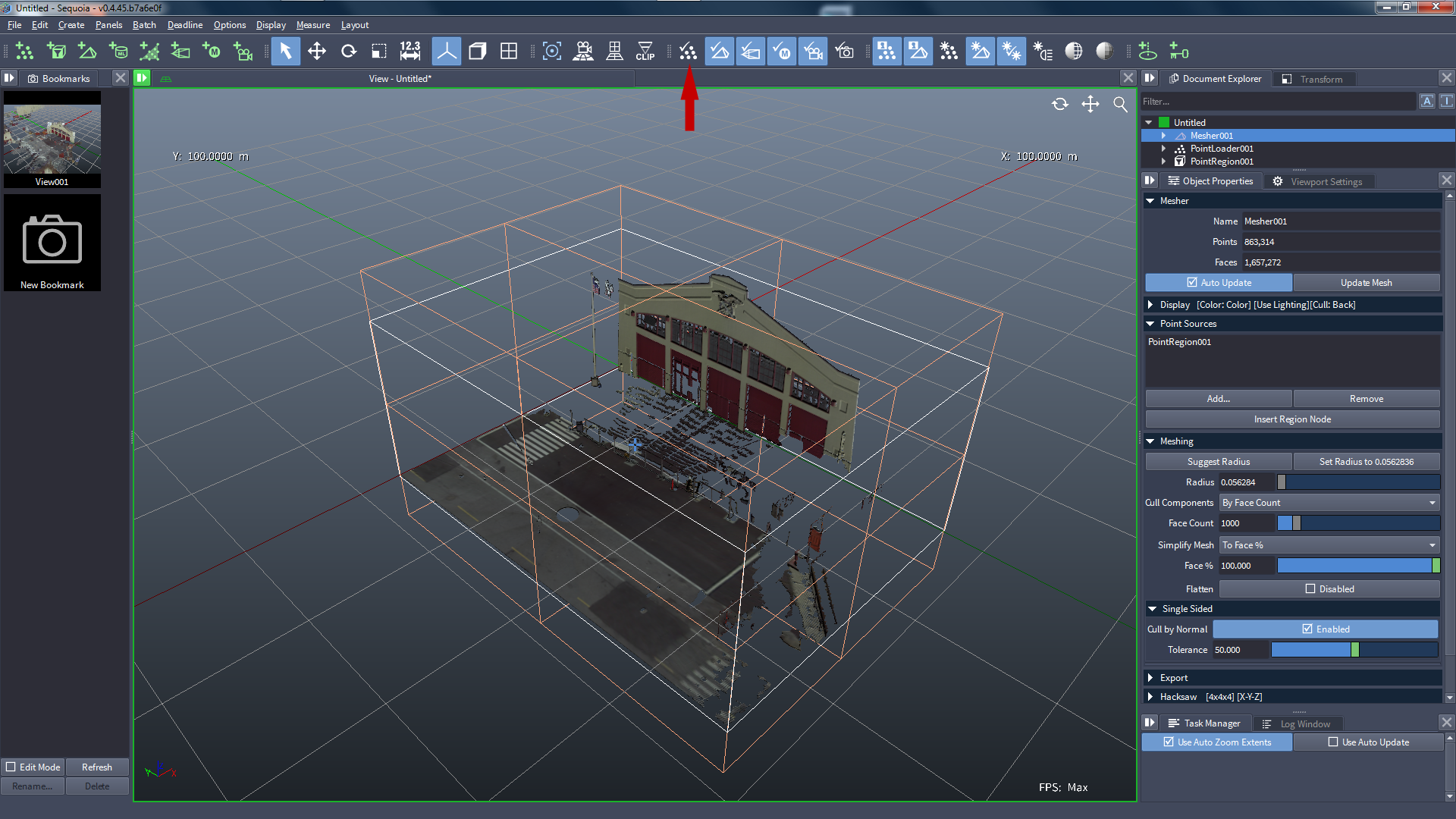Viewport: 1456px width, 819px height.
Task: Click Update Mesh button
Action: [x=1366, y=282]
